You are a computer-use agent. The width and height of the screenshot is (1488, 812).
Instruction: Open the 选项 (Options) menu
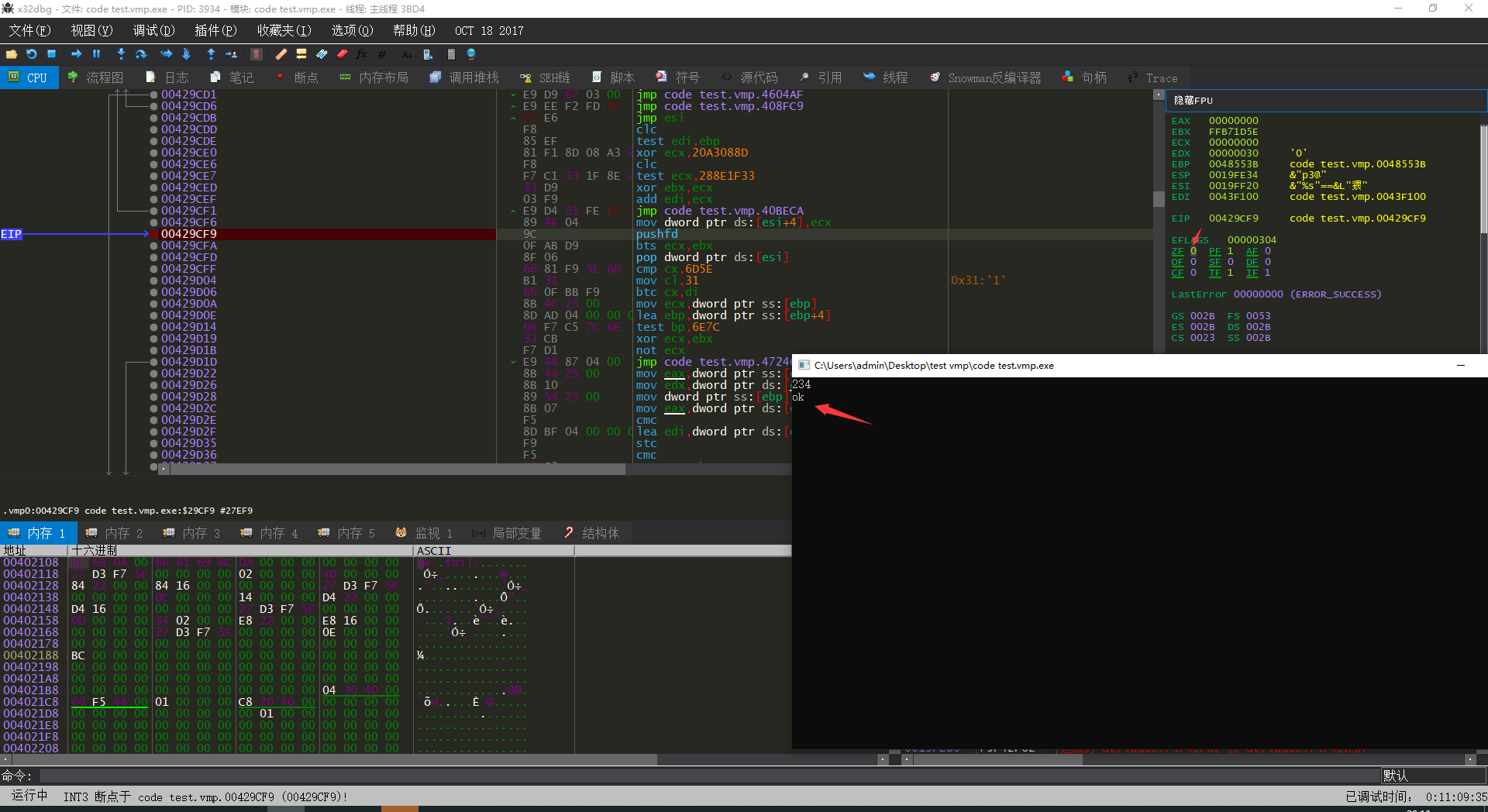pos(352,30)
